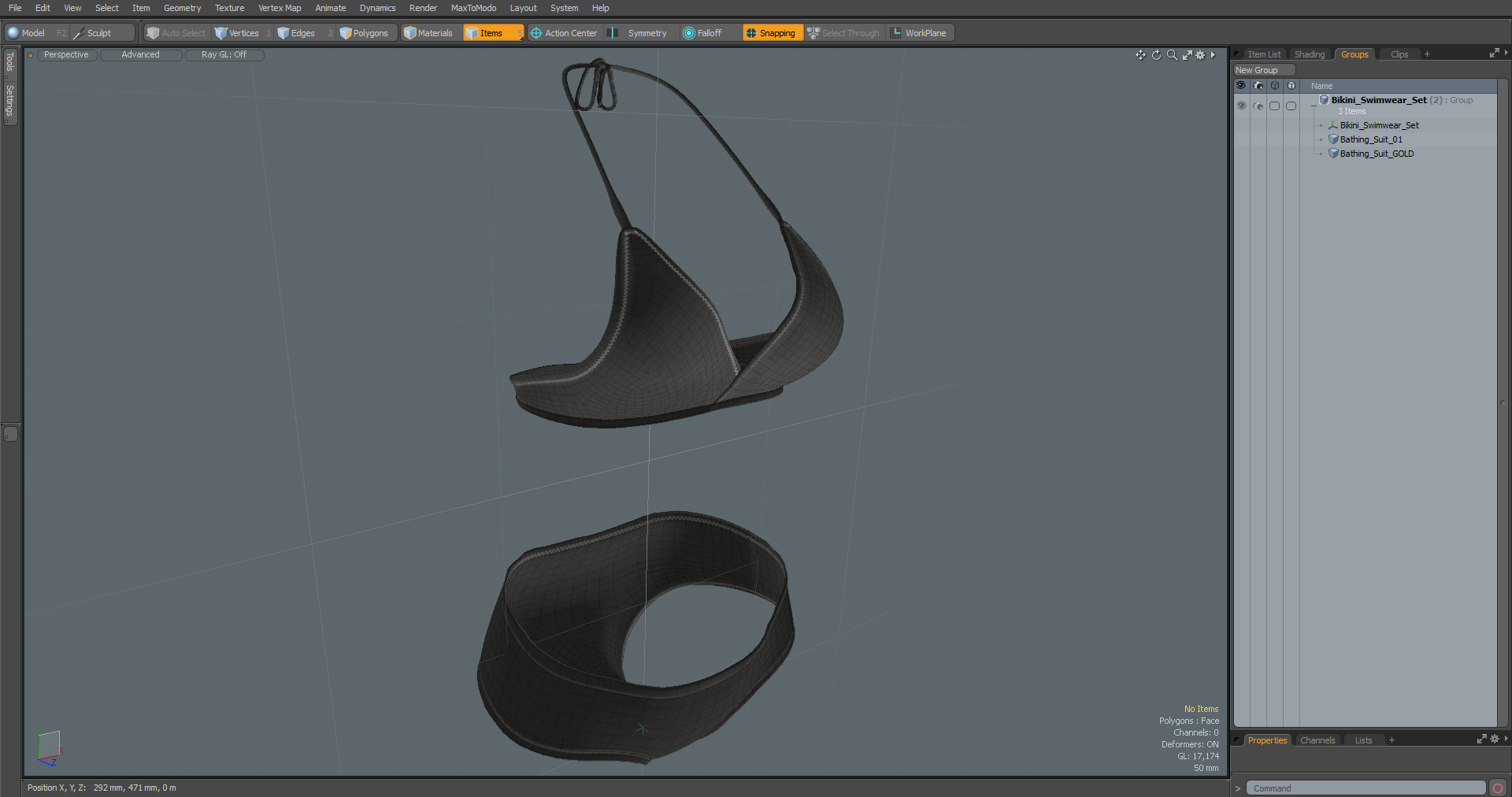Maximize the 3D viewport with the expand icon
This screenshot has height=797, width=1512.
click(1187, 55)
